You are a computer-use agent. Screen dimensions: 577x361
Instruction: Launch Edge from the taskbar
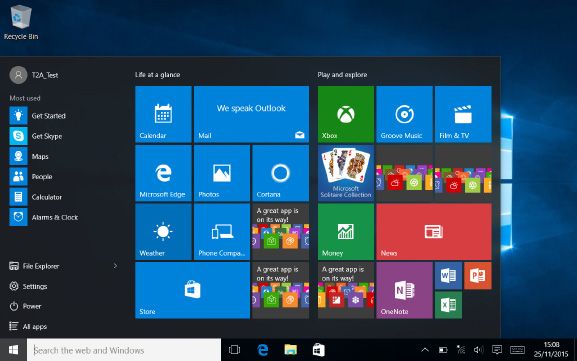[262, 350]
